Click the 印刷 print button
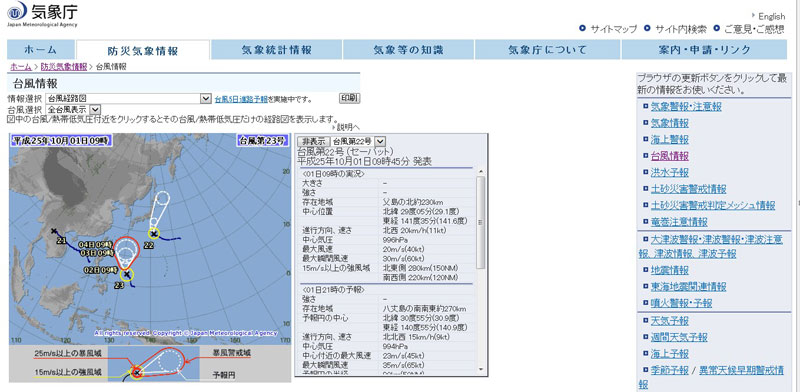 (349, 98)
